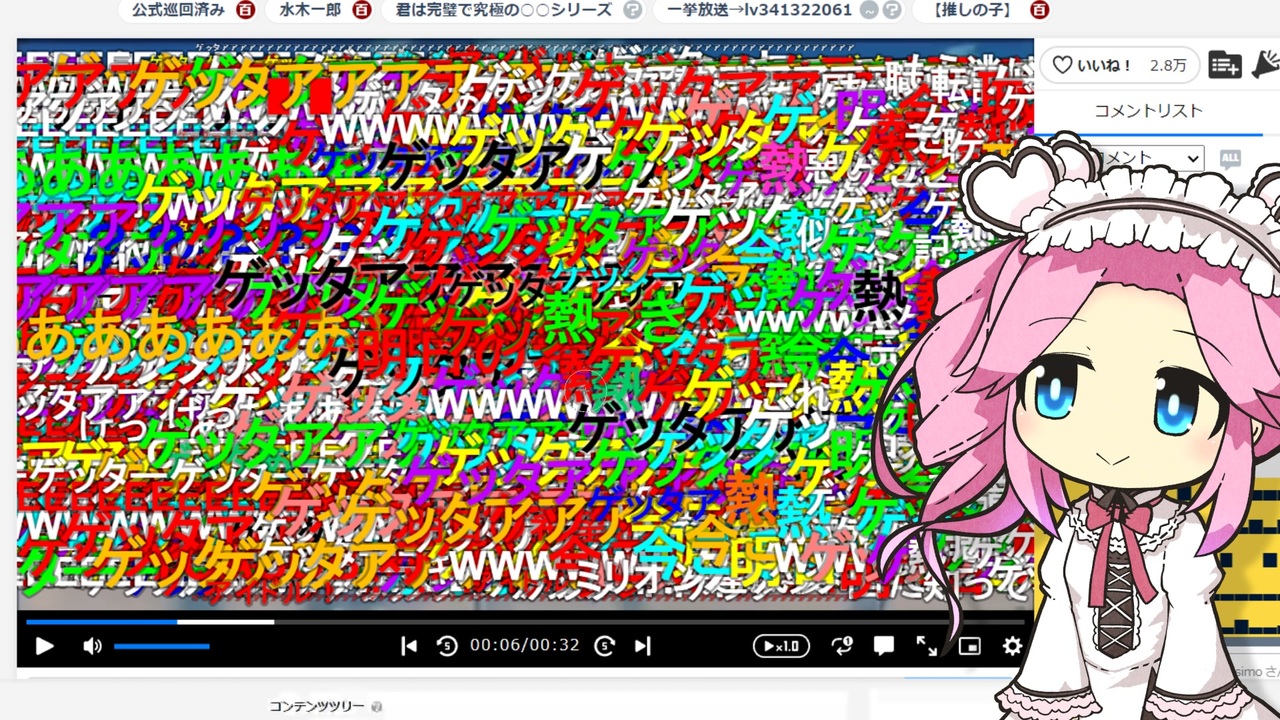Screen dimensions: 1280x720
Task: Click the いいね! like button
Action: [1119, 65]
